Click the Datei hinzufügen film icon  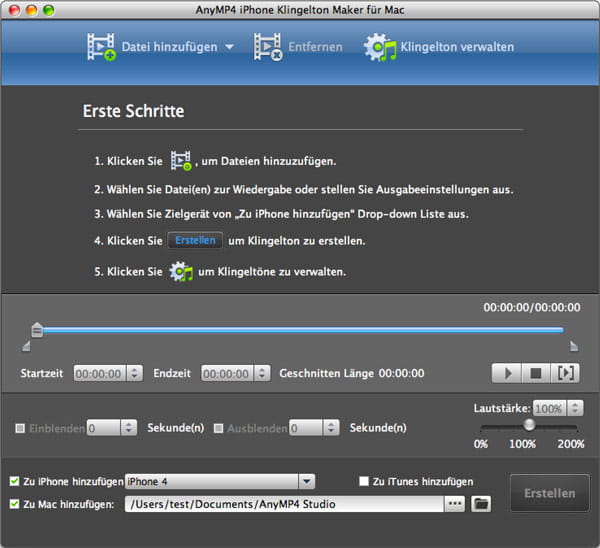point(101,47)
